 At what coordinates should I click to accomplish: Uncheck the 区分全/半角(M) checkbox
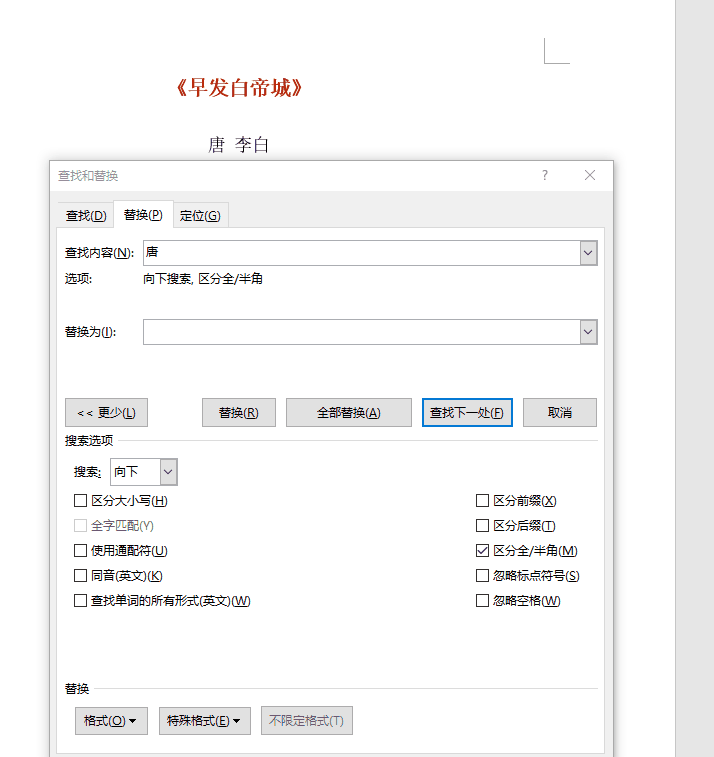[482, 551]
